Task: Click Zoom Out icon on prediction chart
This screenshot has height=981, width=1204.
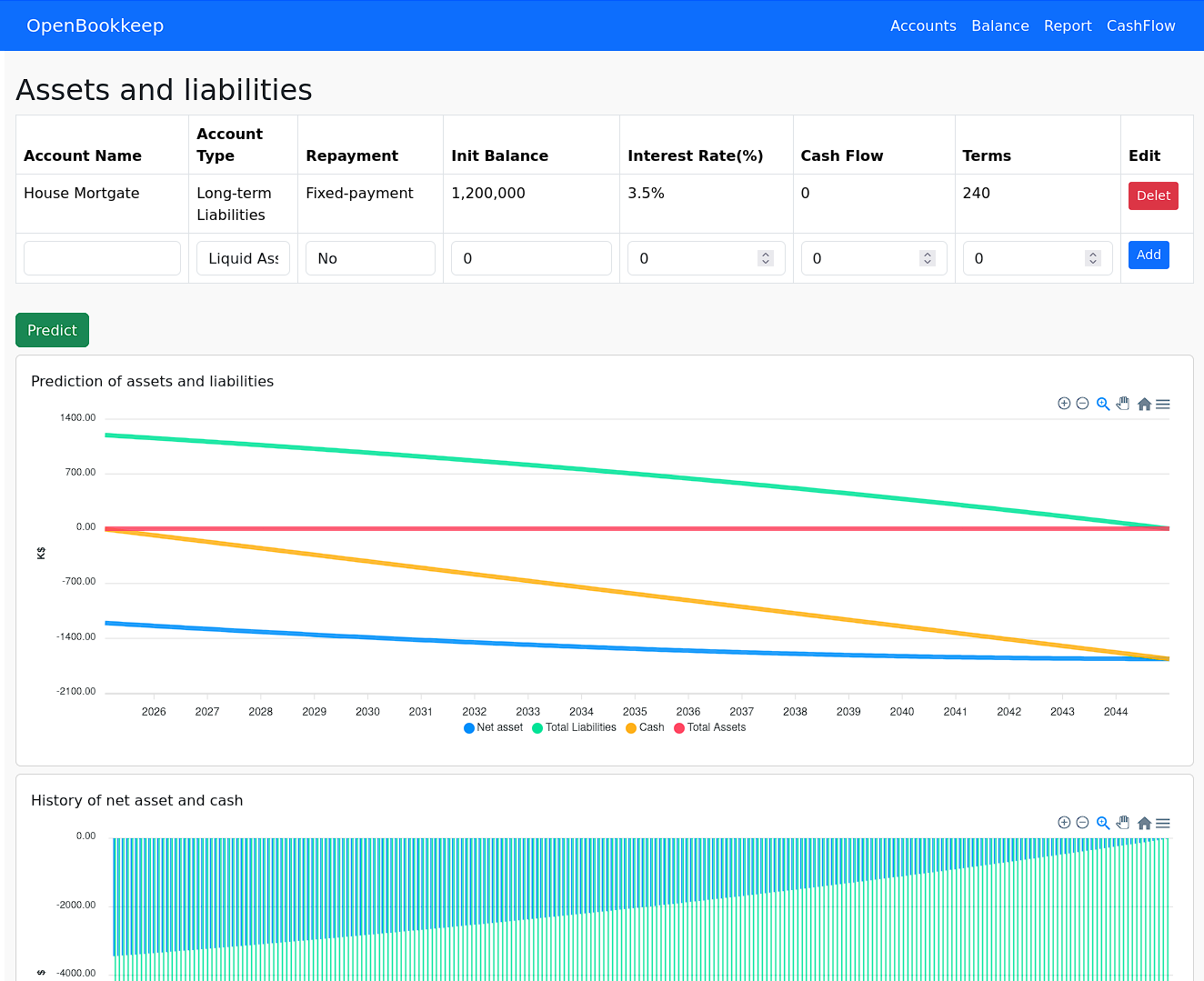Action: pyautogui.click(x=1082, y=404)
